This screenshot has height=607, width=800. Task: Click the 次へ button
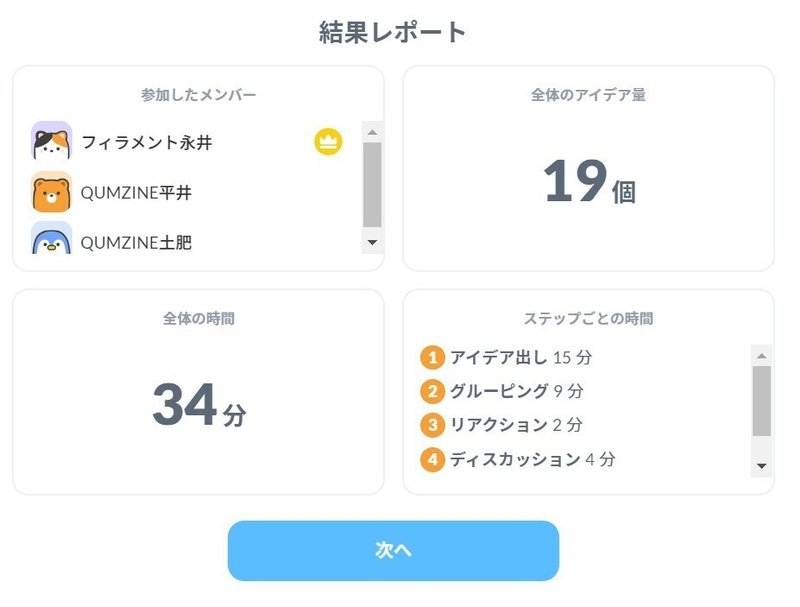(393, 550)
